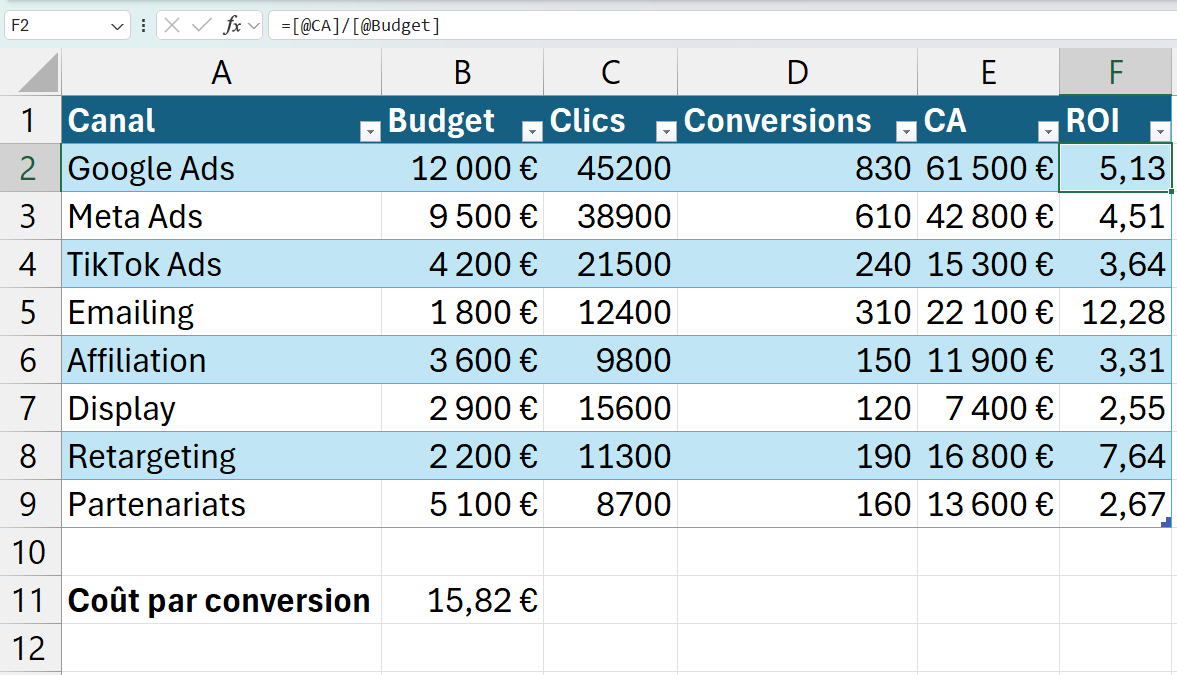Select the Coût par conversion label cell
Viewport: 1177px width, 675px height.
[221, 601]
